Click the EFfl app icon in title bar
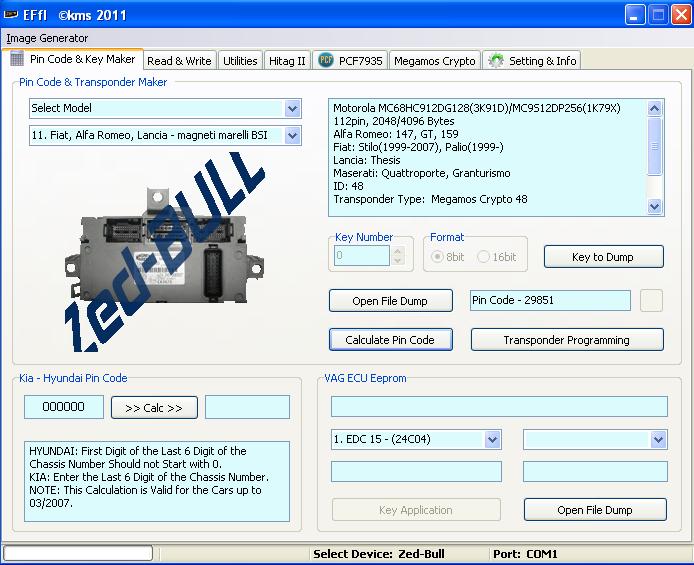The width and height of the screenshot is (694, 565). point(11,15)
